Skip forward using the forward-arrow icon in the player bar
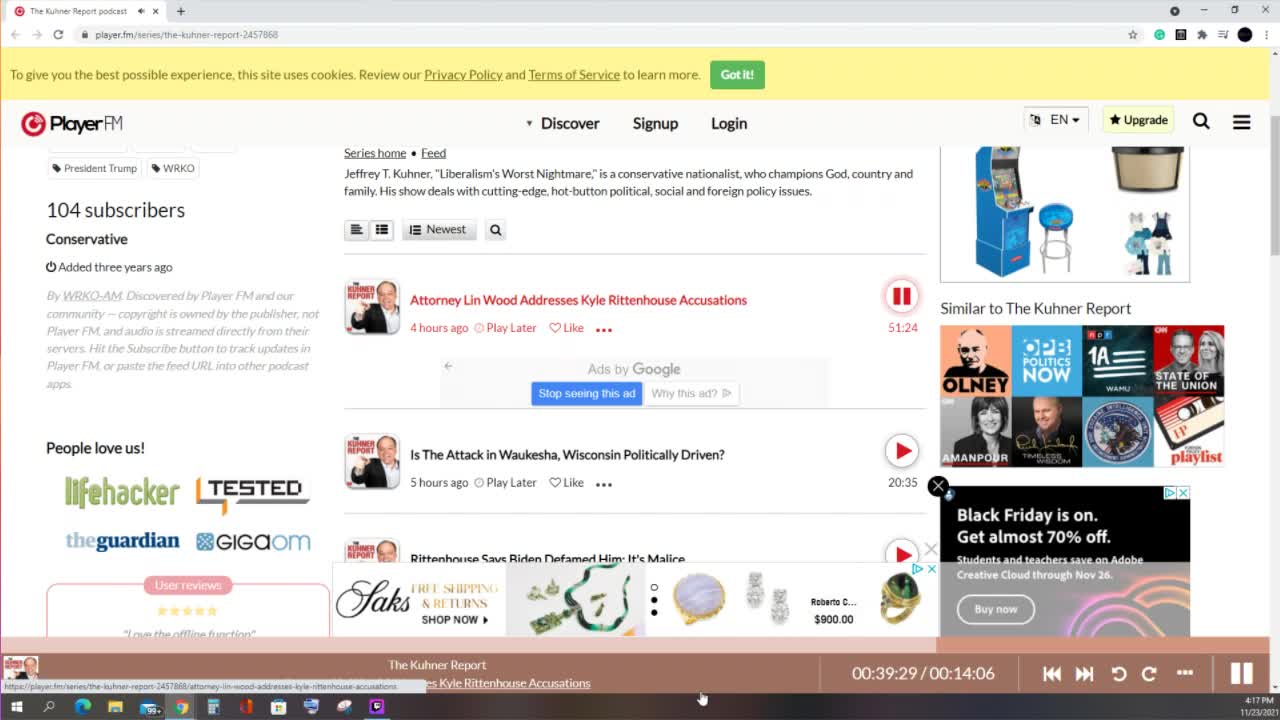This screenshot has height=720, width=1280. click(x=1149, y=674)
